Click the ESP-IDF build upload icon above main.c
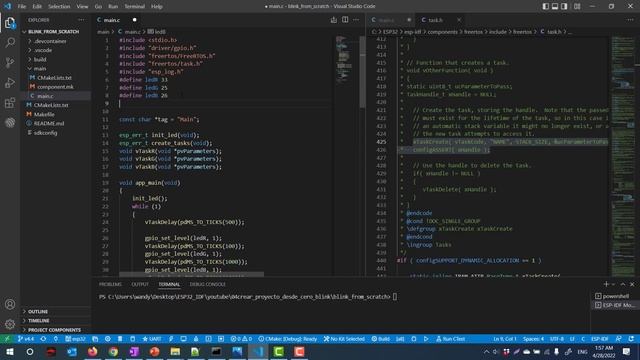 coord(334,20)
